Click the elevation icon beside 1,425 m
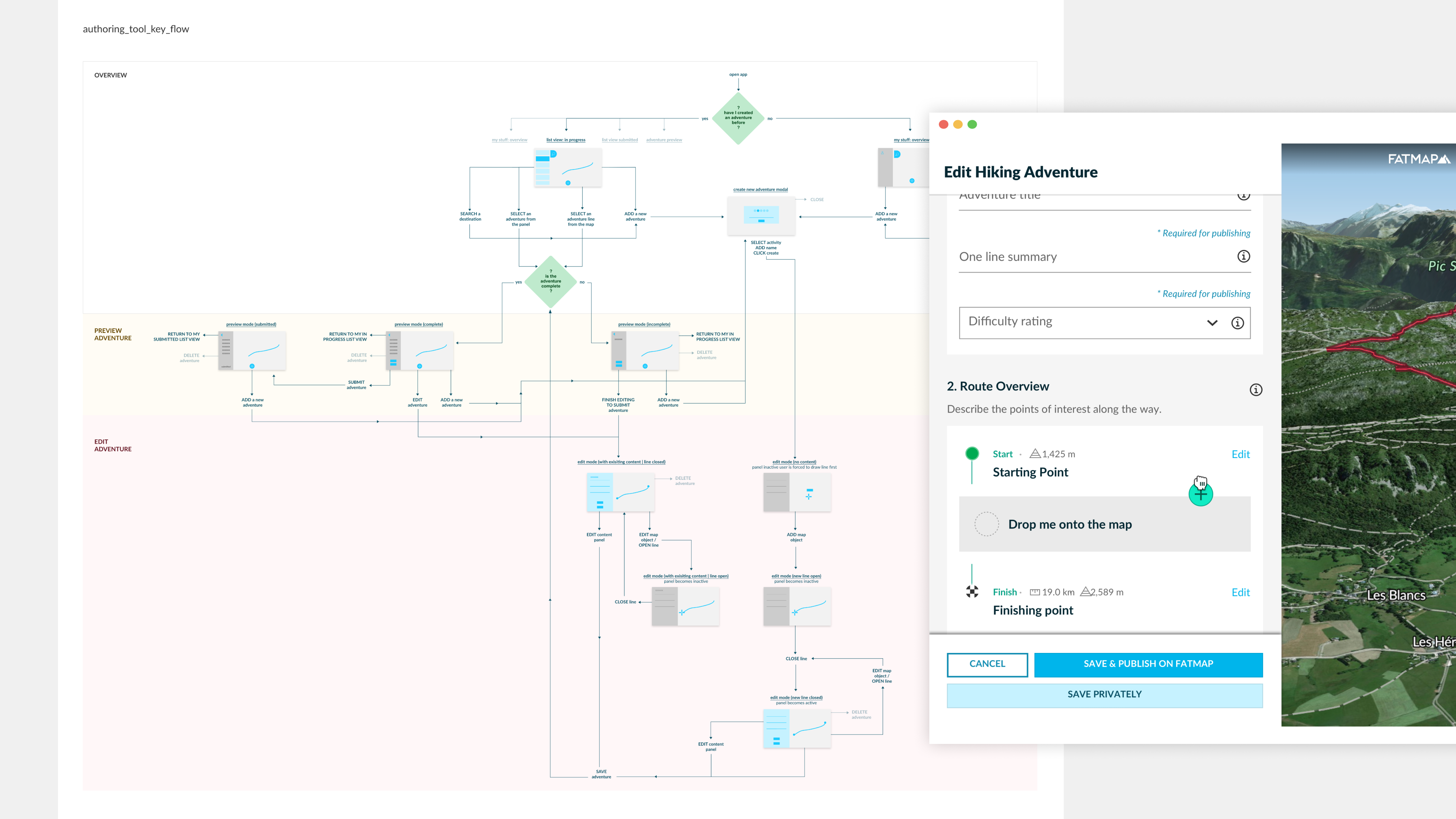The image size is (1456, 819). coord(1035,453)
